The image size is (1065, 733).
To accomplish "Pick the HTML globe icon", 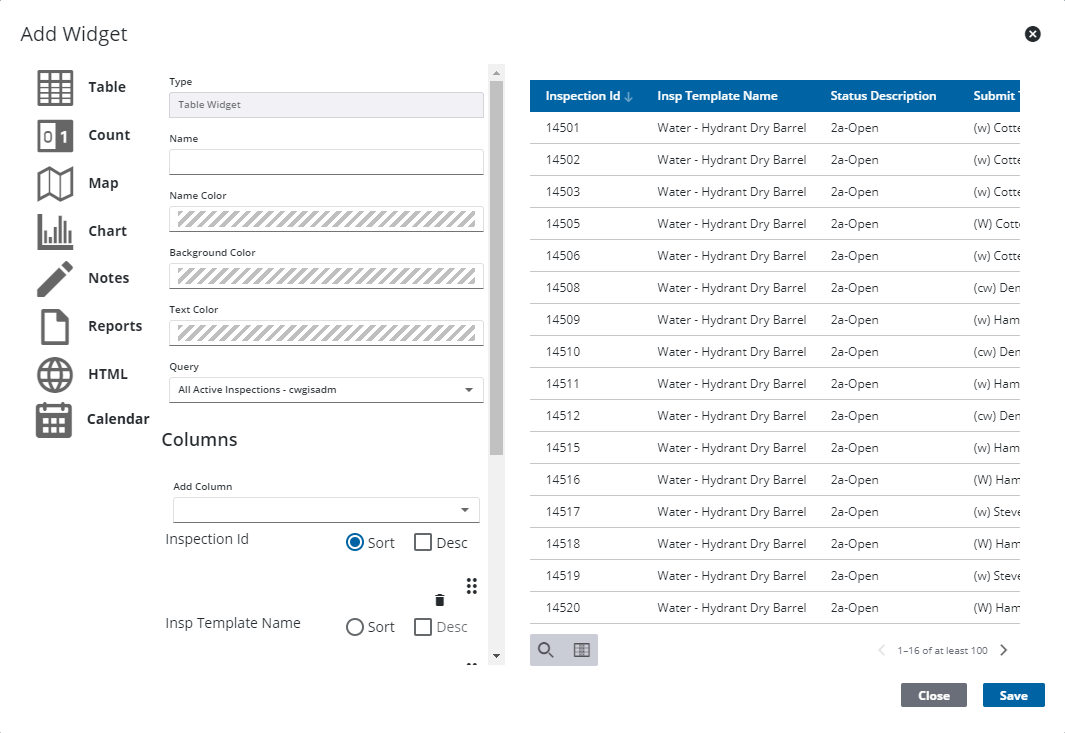I will pyautogui.click(x=55, y=375).
